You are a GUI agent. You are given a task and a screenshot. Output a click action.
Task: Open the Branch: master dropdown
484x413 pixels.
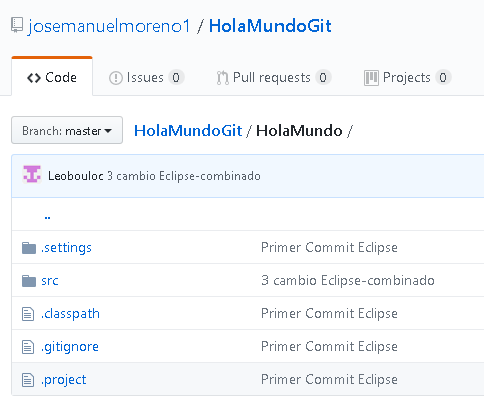67,130
